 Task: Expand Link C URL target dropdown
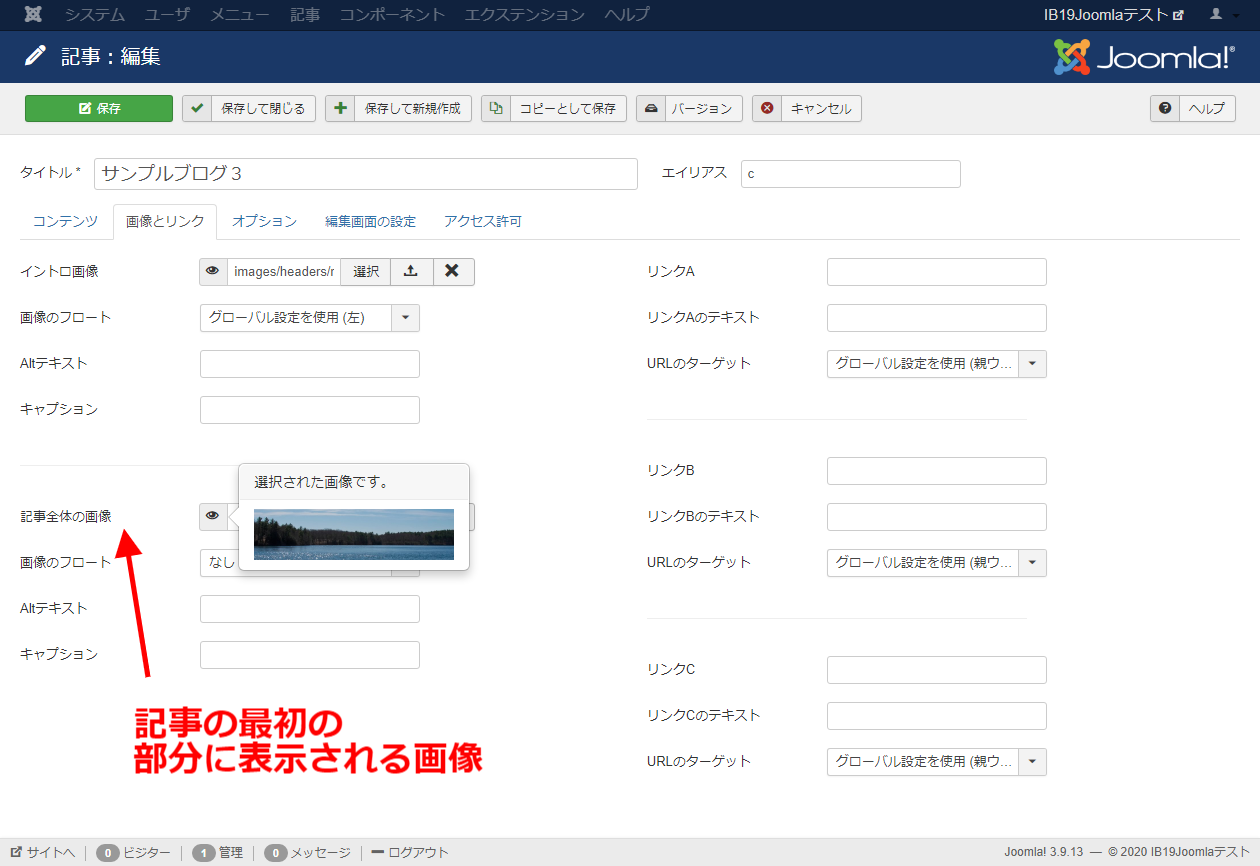[x=936, y=762]
